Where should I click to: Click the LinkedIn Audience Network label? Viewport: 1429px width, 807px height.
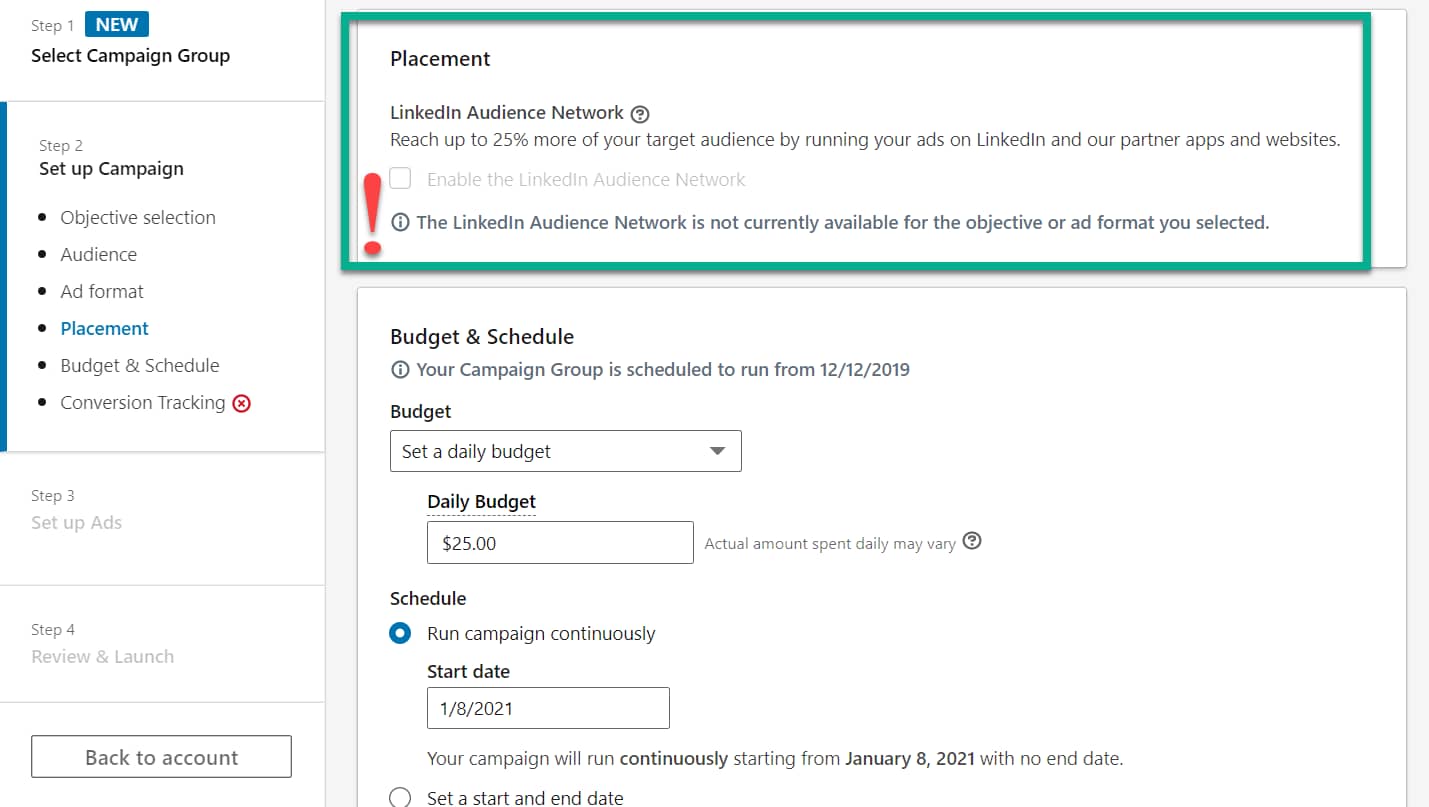(x=507, y=113)
